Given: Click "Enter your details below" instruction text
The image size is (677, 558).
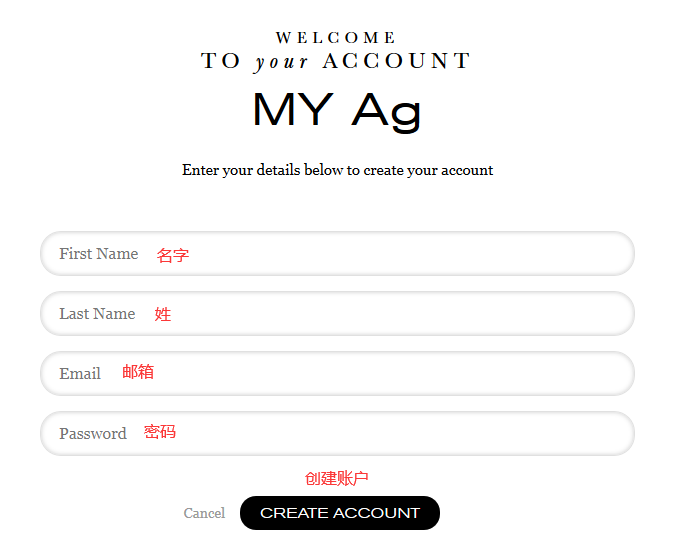Looking at the screenshot, I should coord(337,170).
